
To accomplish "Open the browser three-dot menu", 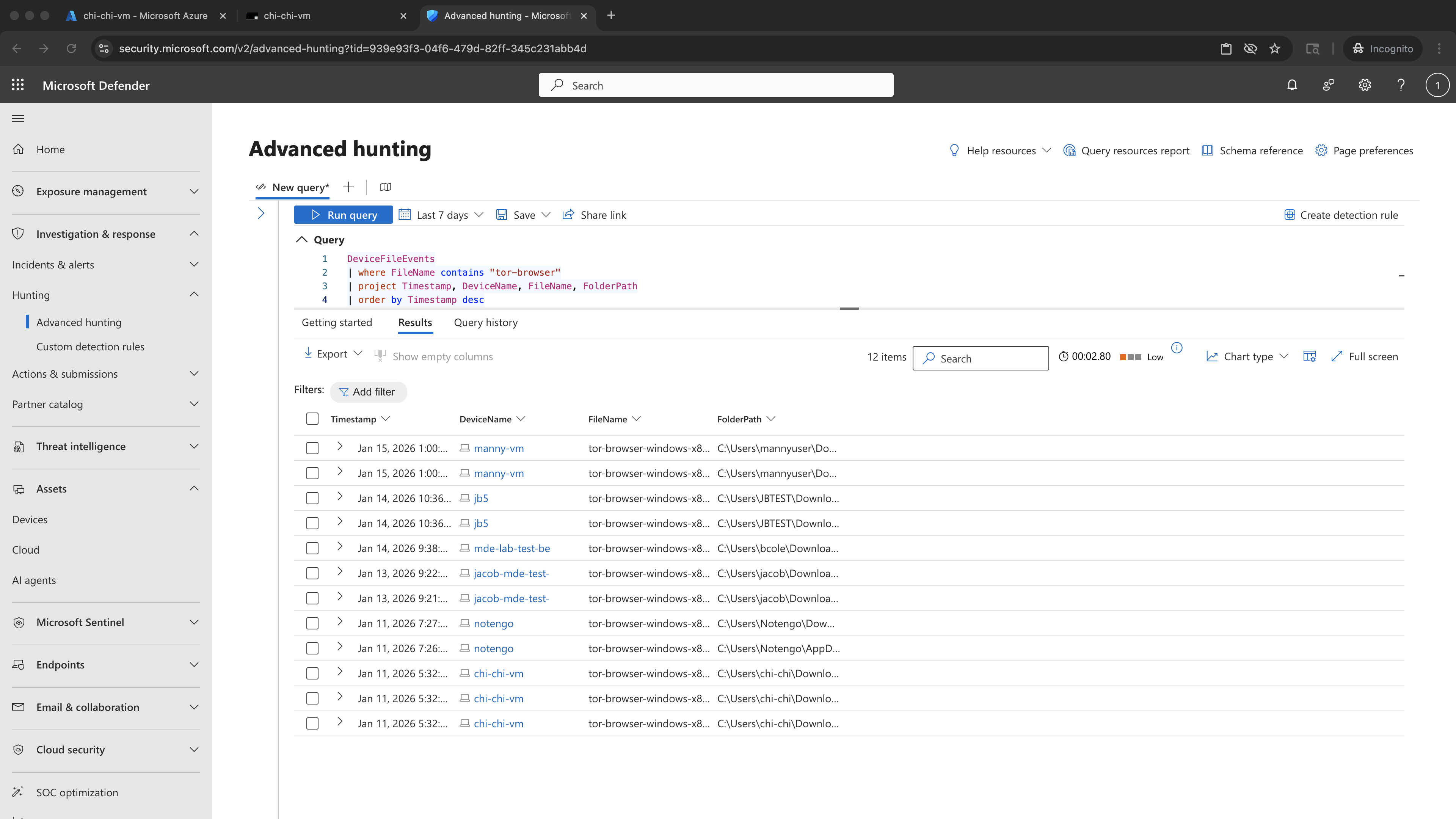I will point(1439,49).
